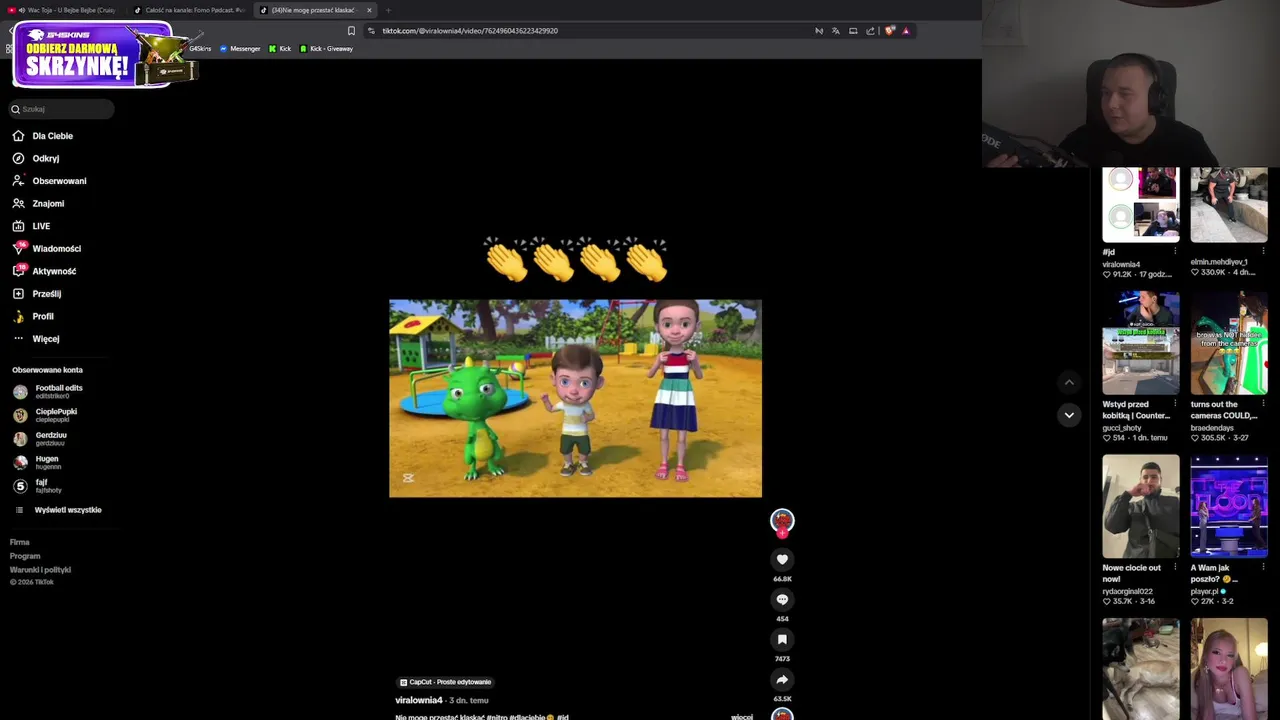
Task: Open A Wam jak poszło thumbnail
Action: pyautogui.click(x=1229, y=506)
